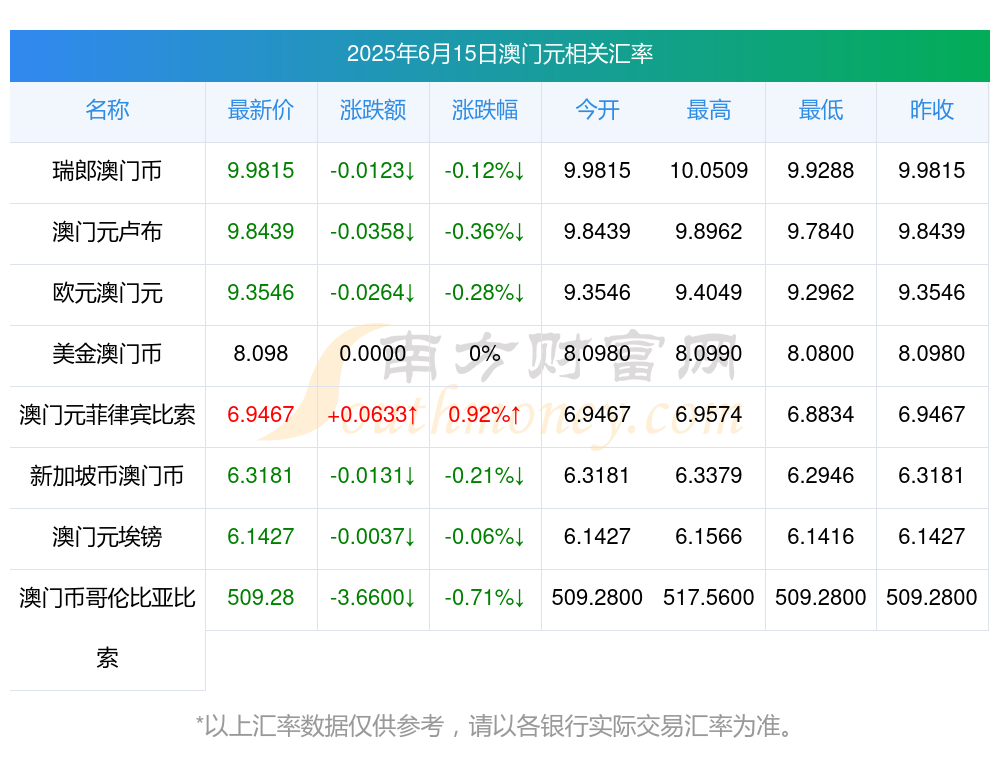Click the high value 6.9574

(x=709, y=414)
